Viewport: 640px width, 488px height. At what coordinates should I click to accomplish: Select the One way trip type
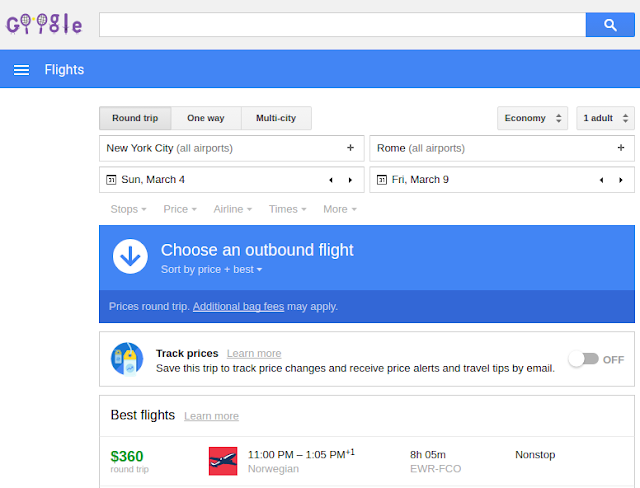coord(206,118)
